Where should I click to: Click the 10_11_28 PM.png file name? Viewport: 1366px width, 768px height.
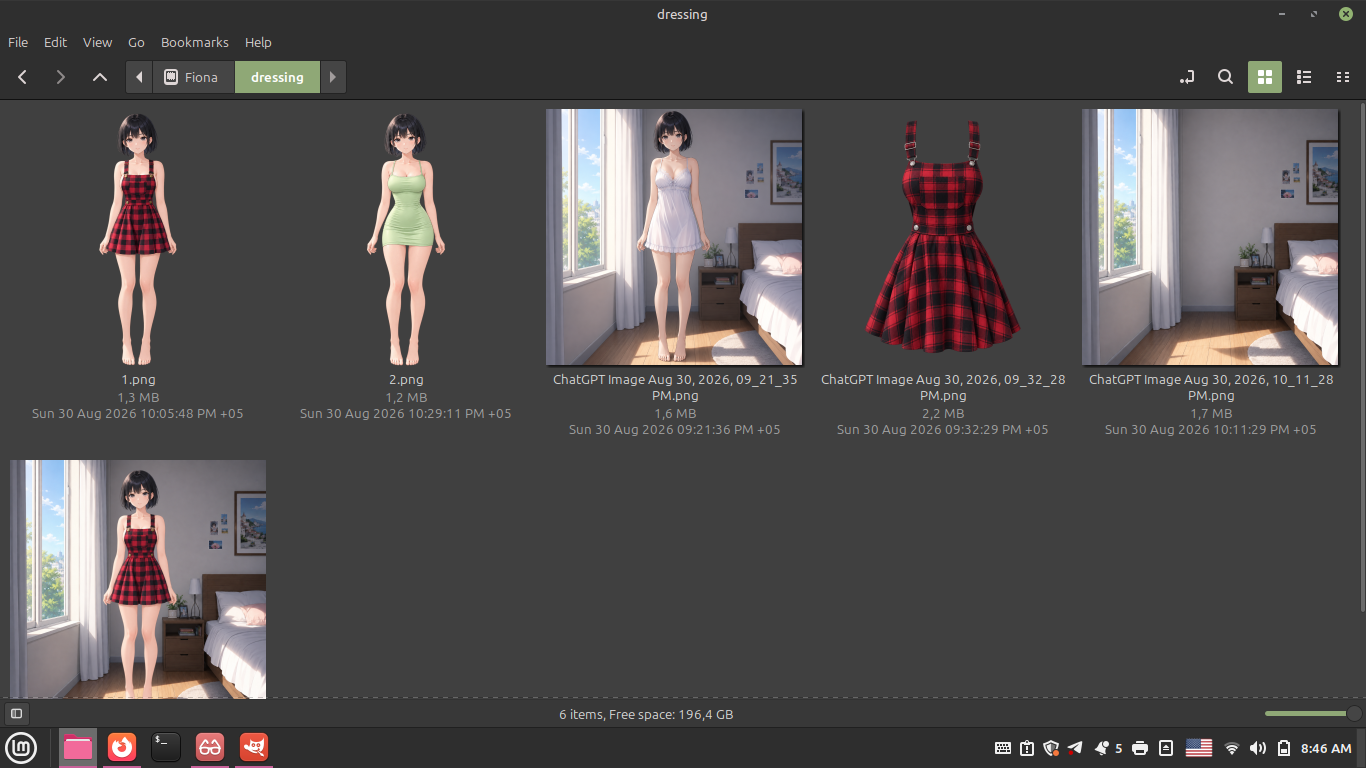pos(1210,388)
